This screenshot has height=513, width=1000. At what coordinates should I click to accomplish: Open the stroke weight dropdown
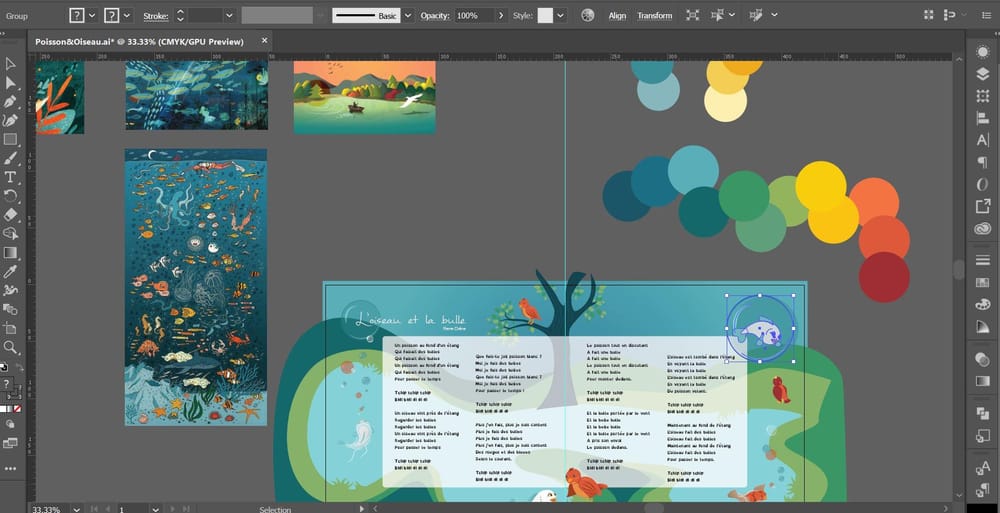click(230, 15)
